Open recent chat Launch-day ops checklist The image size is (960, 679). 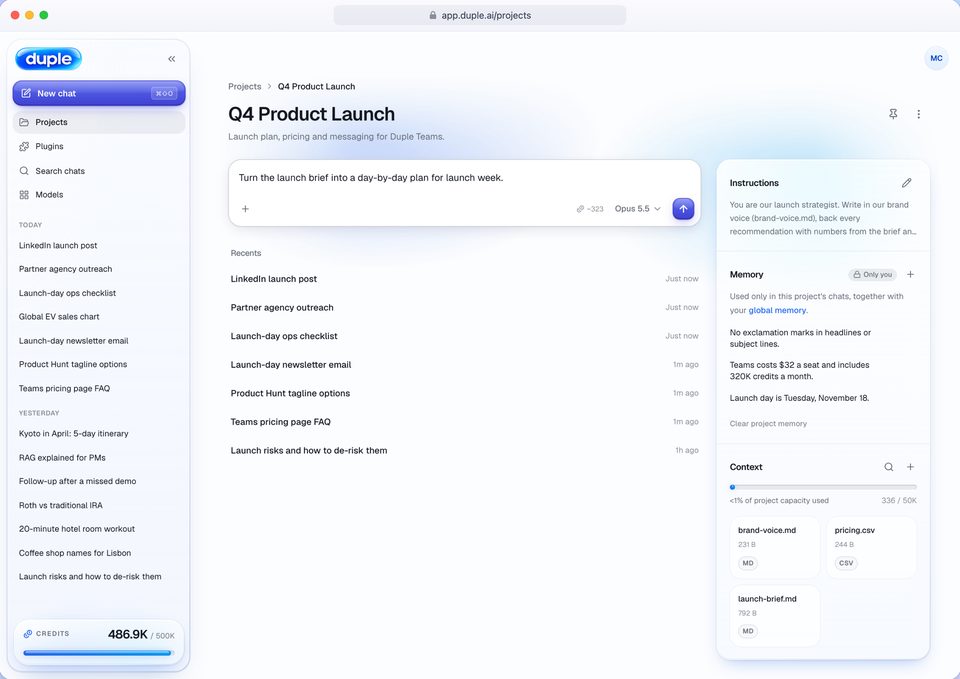tap(464, 336)
